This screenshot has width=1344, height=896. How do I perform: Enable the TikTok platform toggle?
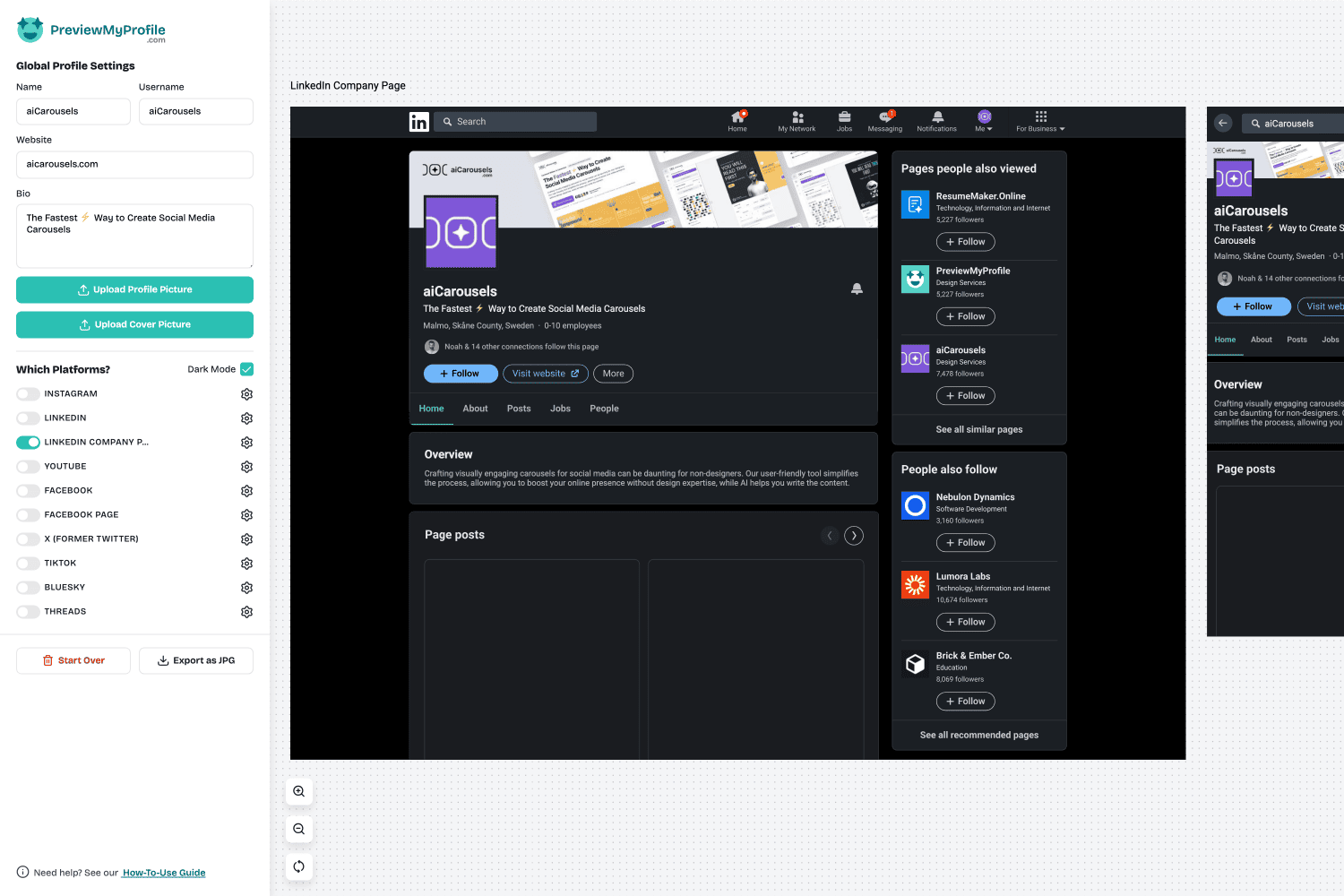coord(29,564)
